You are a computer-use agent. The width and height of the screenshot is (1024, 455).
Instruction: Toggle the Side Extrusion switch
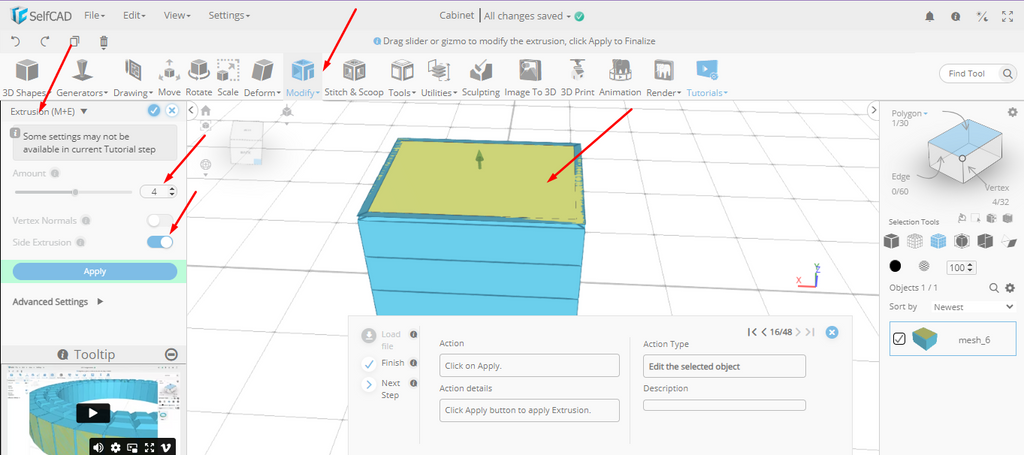(160, 242)
